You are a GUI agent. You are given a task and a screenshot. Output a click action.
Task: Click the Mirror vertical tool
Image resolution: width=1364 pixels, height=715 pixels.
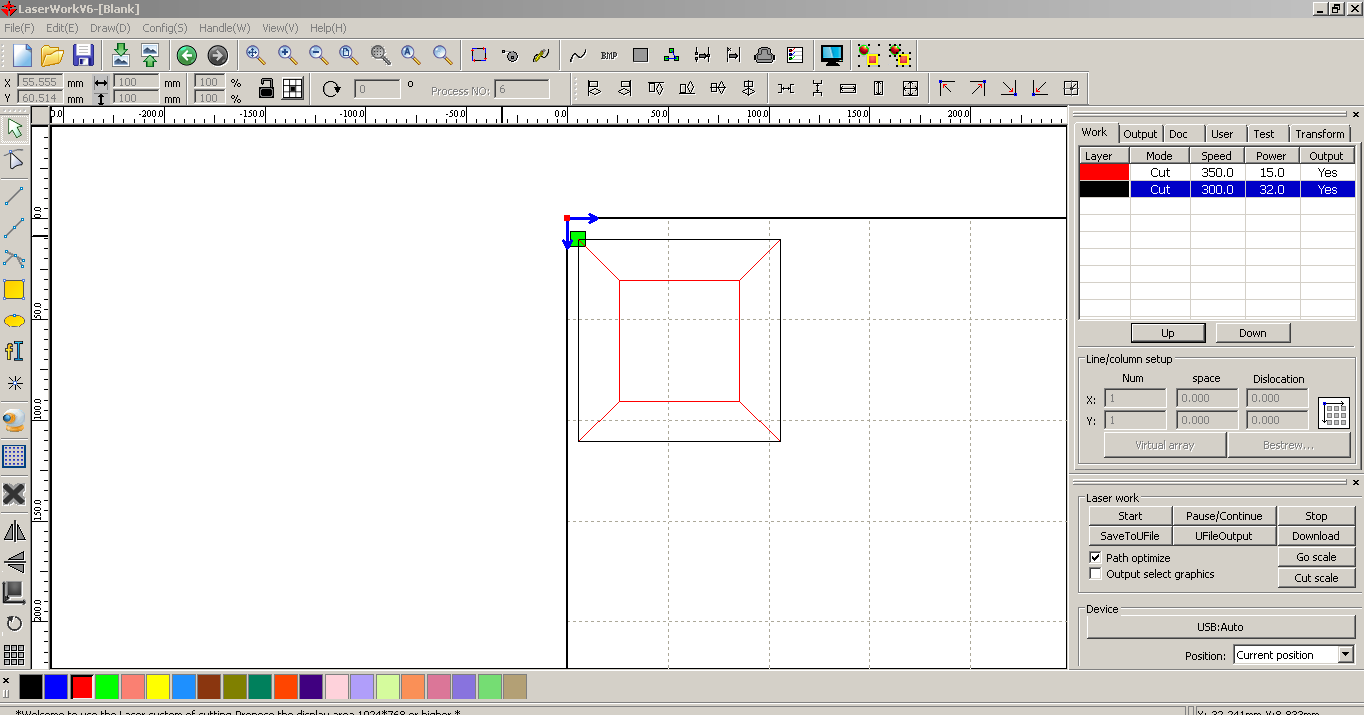[x=14, y=561]
